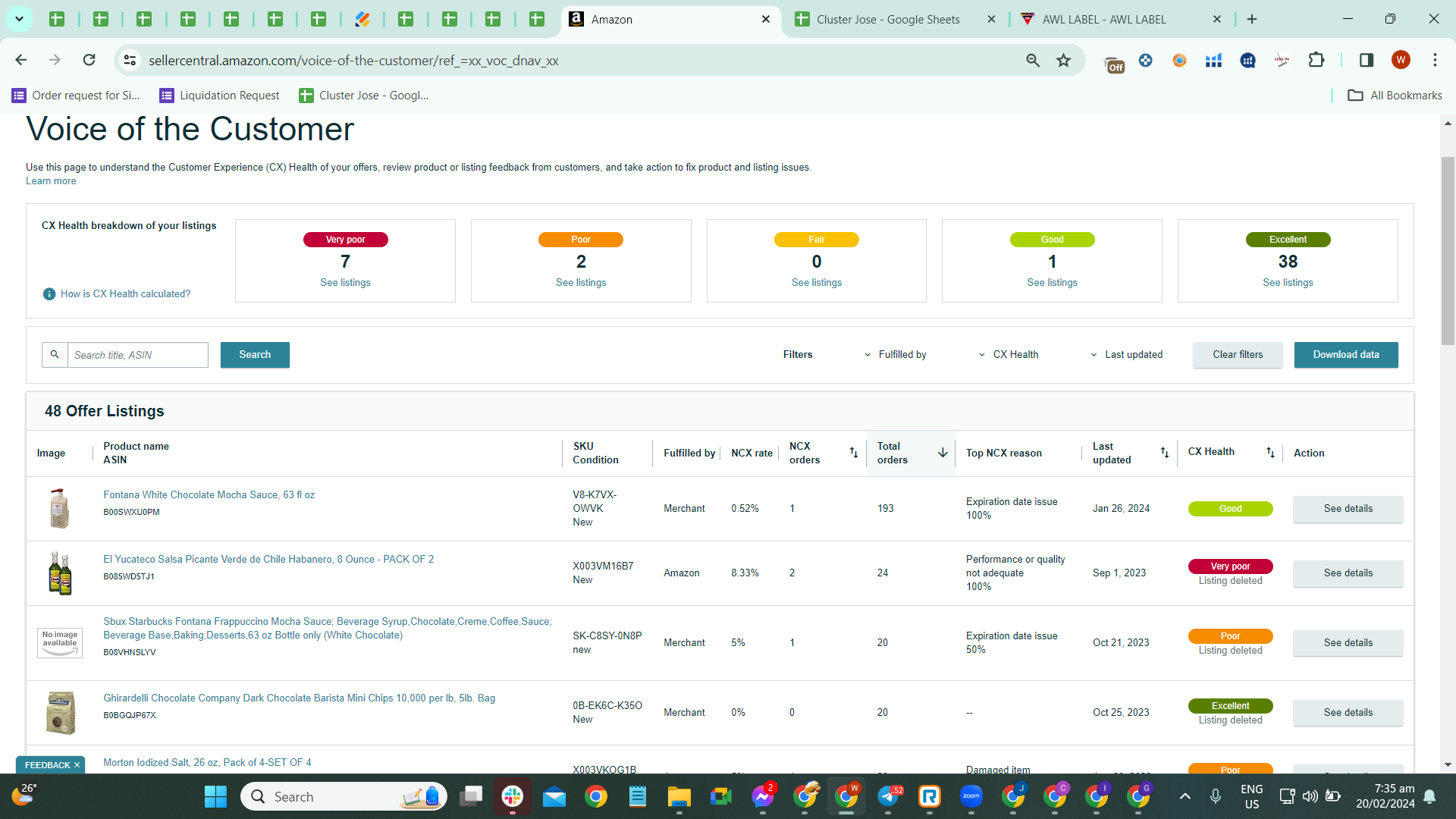See listings under Excellent

(1288, 283)
